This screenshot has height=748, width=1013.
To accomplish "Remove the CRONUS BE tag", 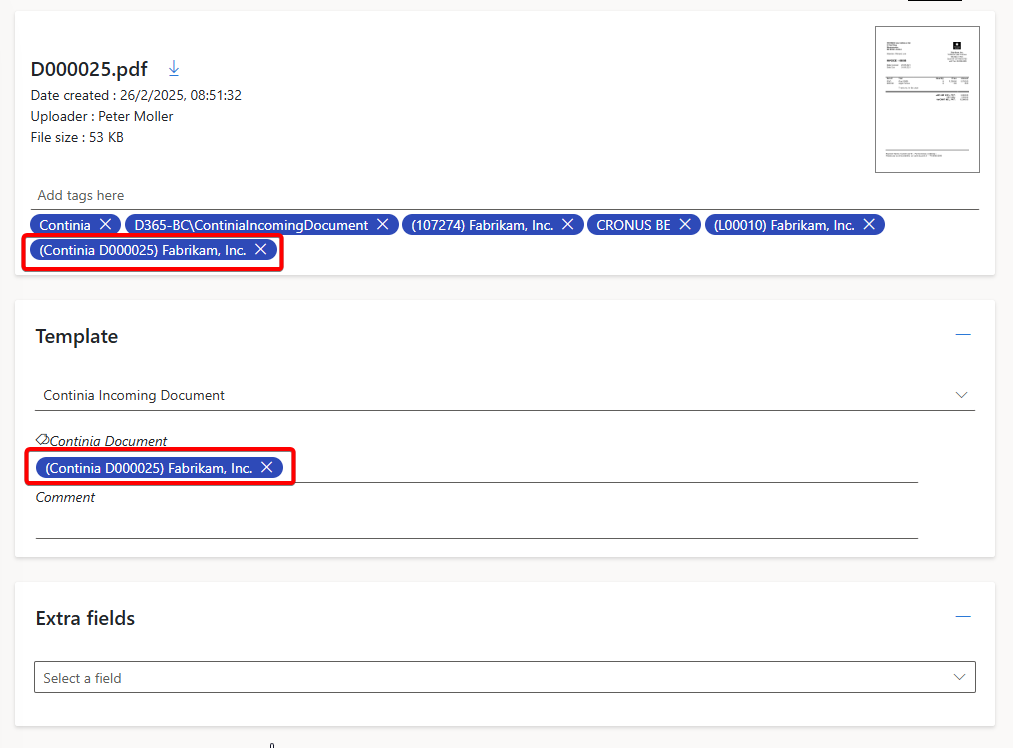I will (685, 225).
